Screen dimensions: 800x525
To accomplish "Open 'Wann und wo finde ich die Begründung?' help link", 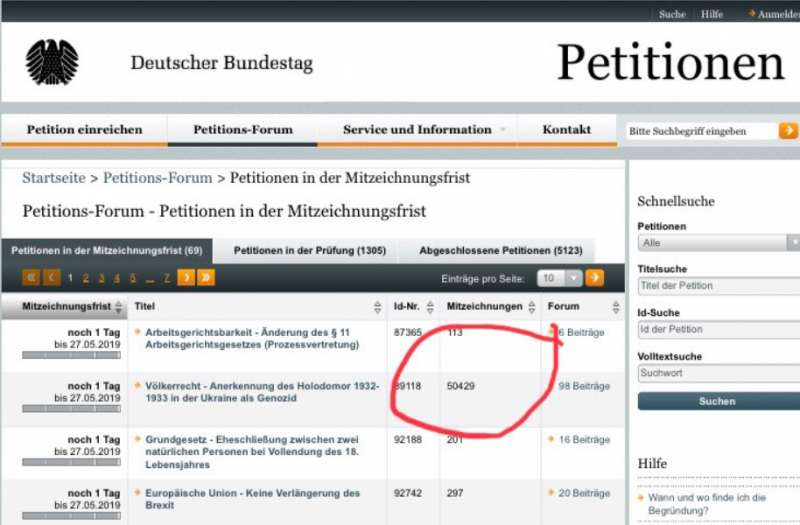I will [x=707, y=504].
